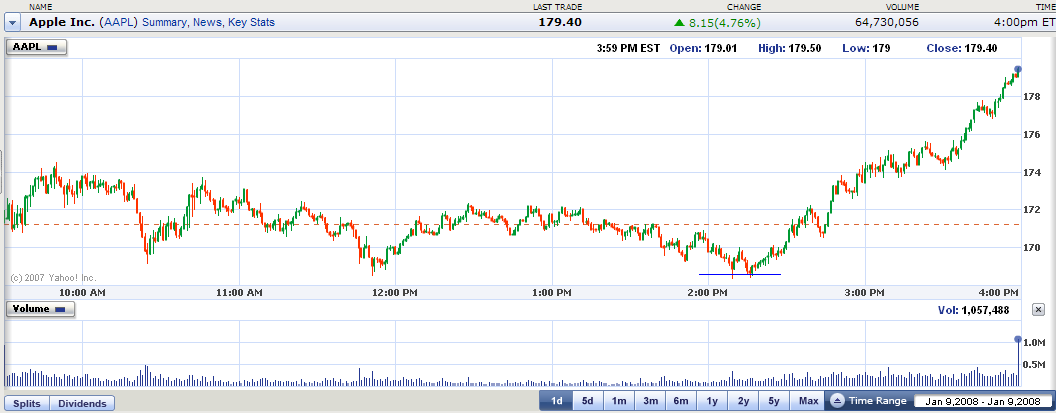The width and height of the screenshot is (1056, 413).
Task: Select the 2y range tab
Action: pos(743,401)
